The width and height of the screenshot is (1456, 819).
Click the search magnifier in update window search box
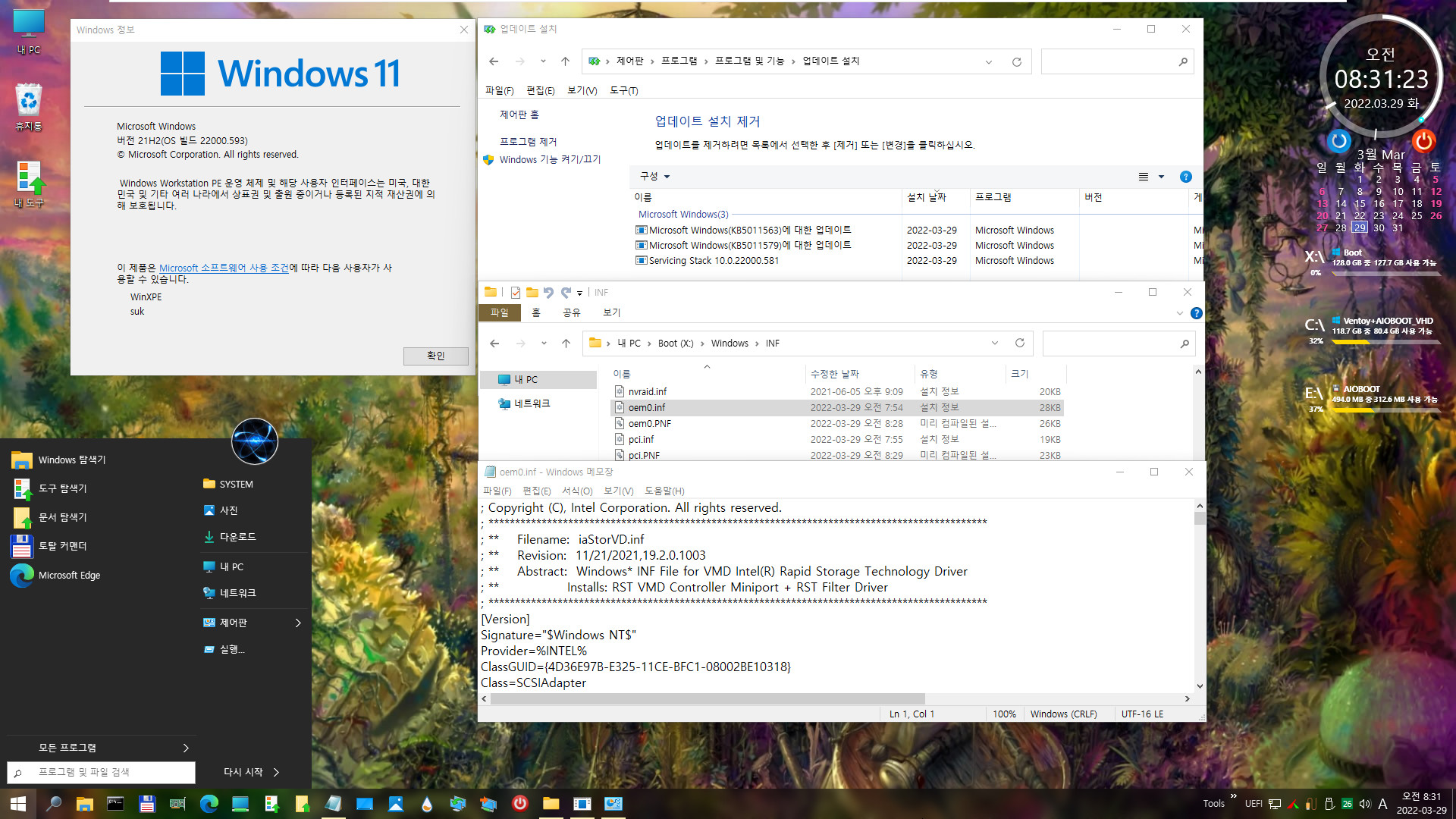tap(1183, 61)
